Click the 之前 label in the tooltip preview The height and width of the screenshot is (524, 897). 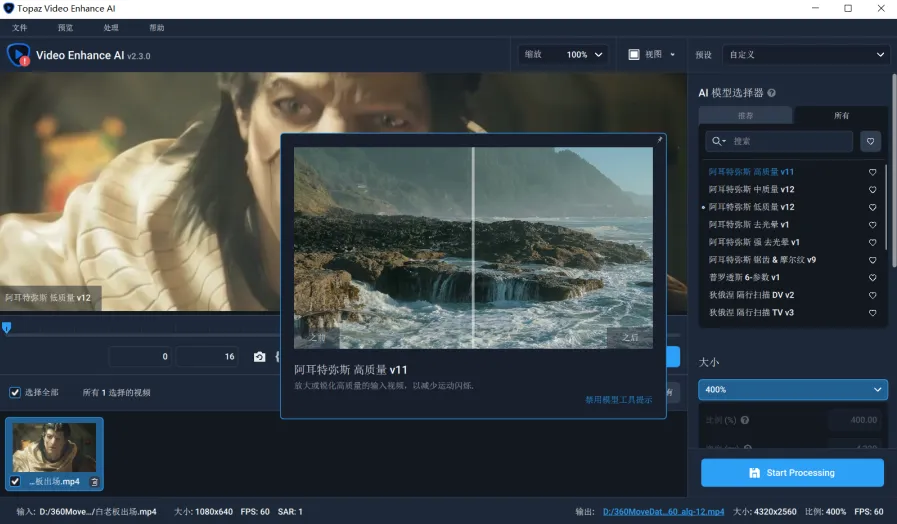[317, 338]
